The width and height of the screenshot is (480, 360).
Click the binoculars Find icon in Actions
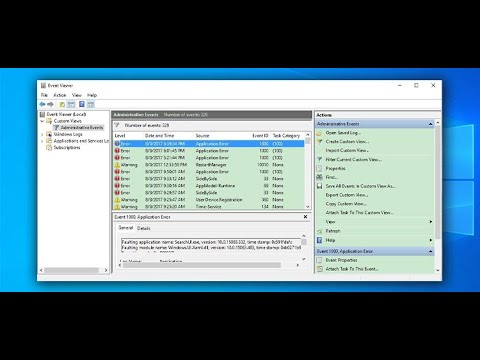click(319, 177)
